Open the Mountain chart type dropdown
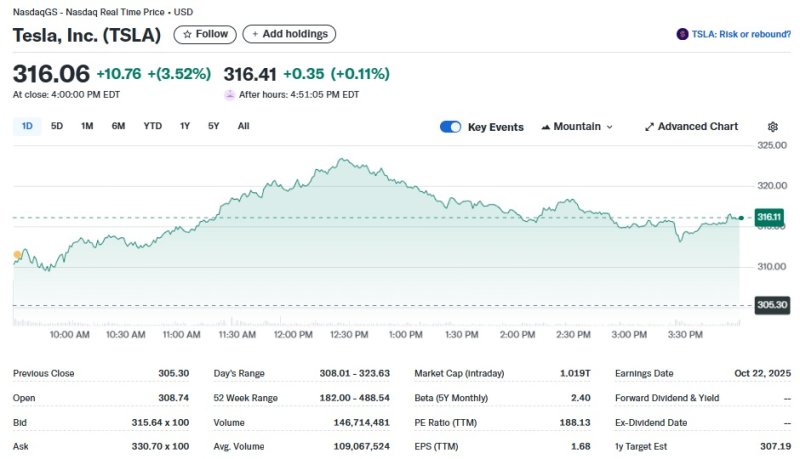Image resolution: width=800 pixels, height=459 pixels. coord(577,126)
